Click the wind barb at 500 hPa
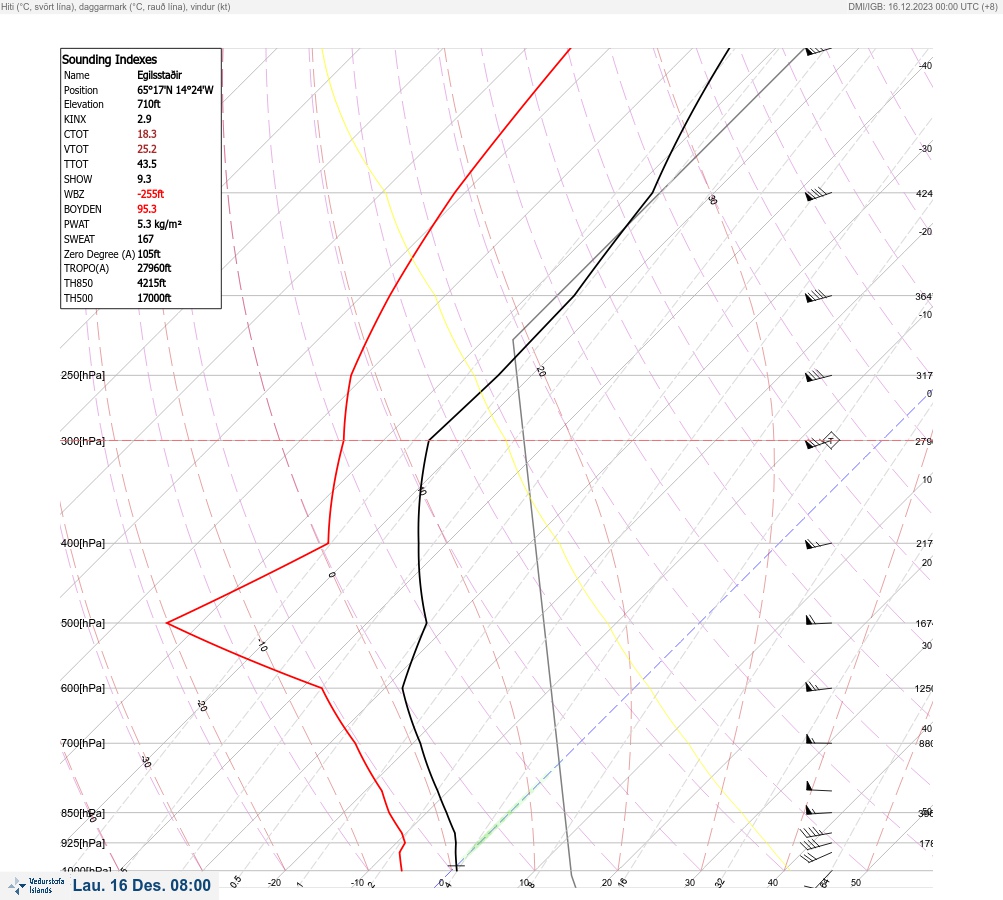1003x900 pixels. click(818, 620)
